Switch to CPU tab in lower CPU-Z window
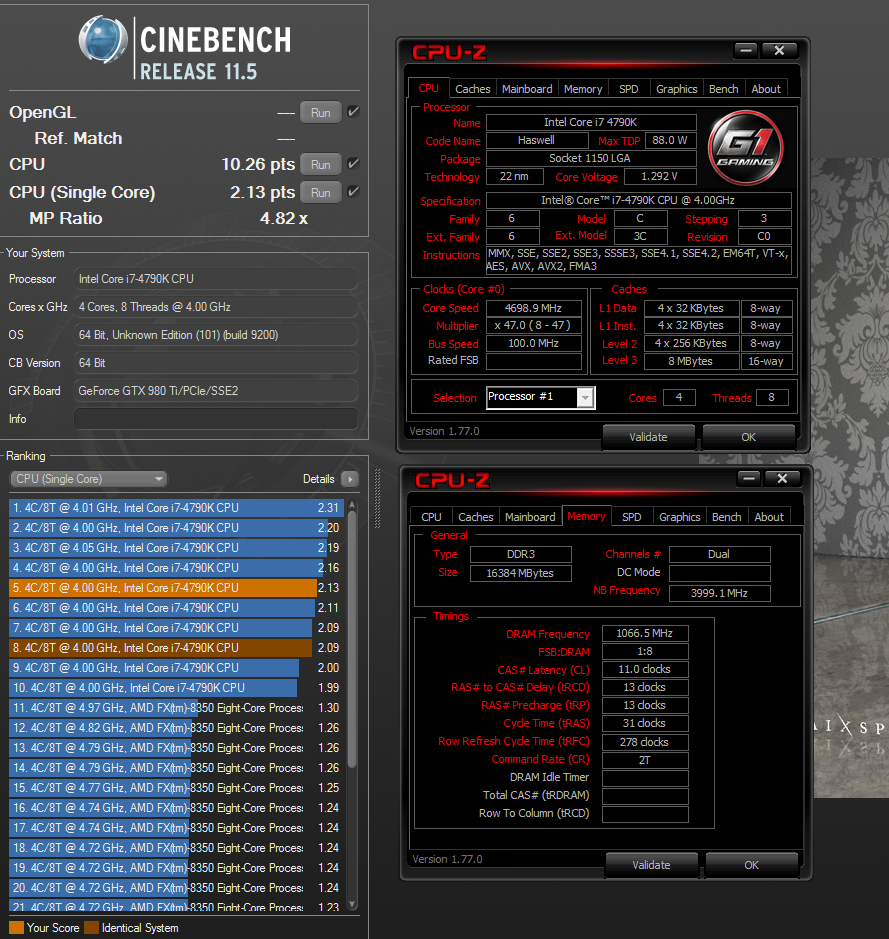 (x=431, y=517)
